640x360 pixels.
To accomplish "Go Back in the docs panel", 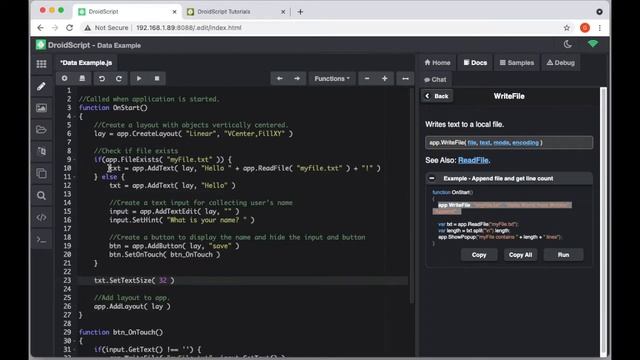I will click(437, 96).
